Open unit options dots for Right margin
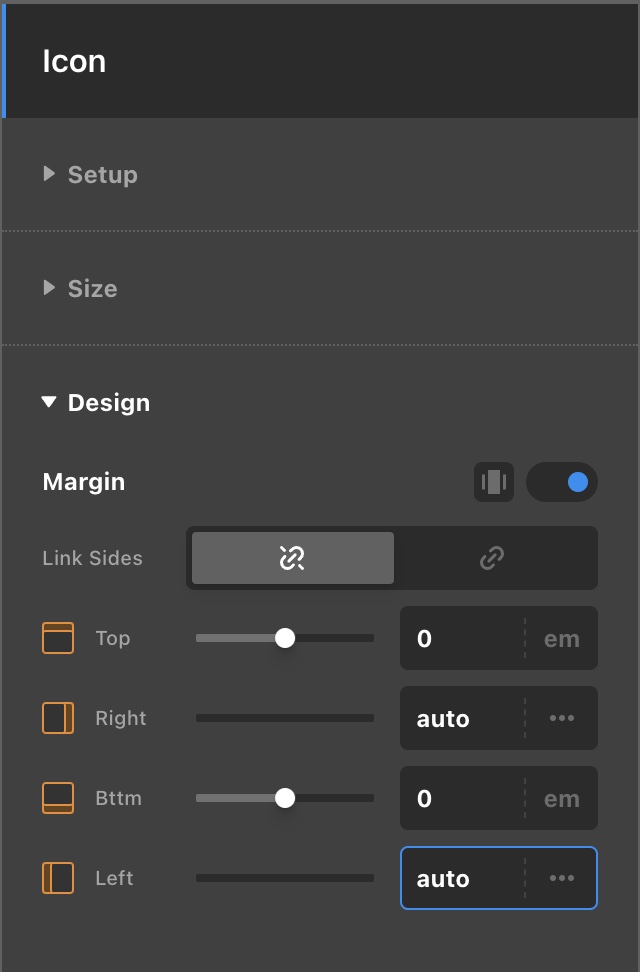The width and height of the screenshot is (640, 972). pos(562,718)
